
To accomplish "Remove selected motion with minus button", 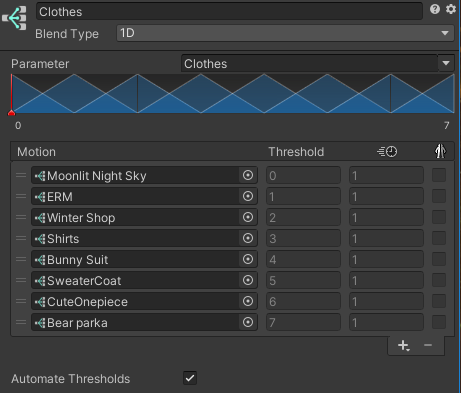I will click(428, 345).
